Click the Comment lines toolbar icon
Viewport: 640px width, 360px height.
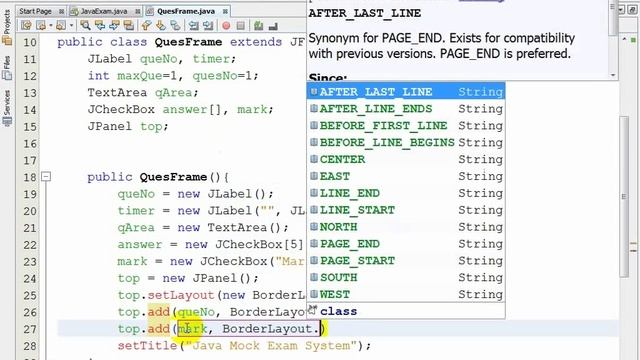tap(258, 26)
